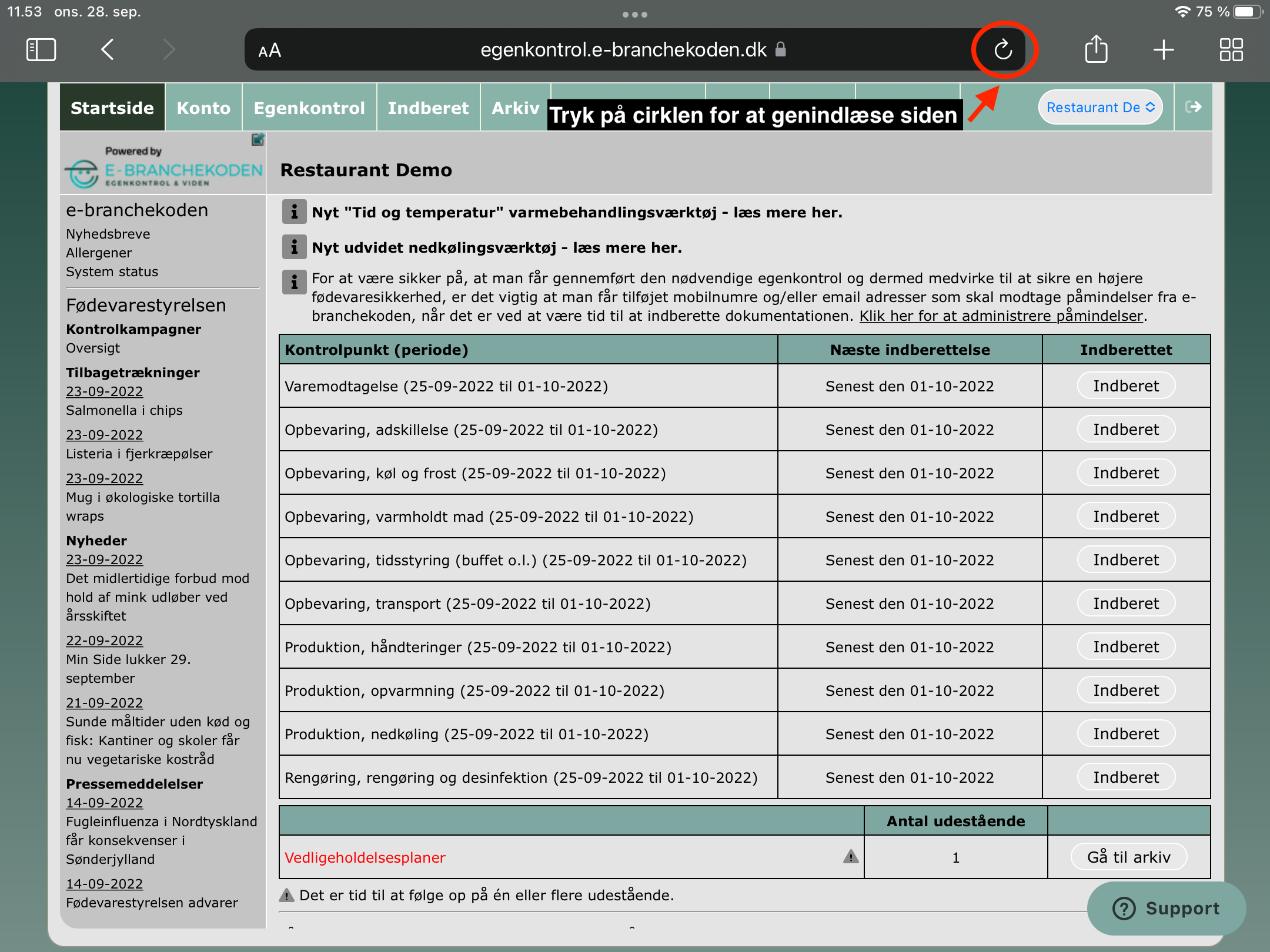Open the AA reader options
Viewport: 1270px width, 952px height.
270,51
